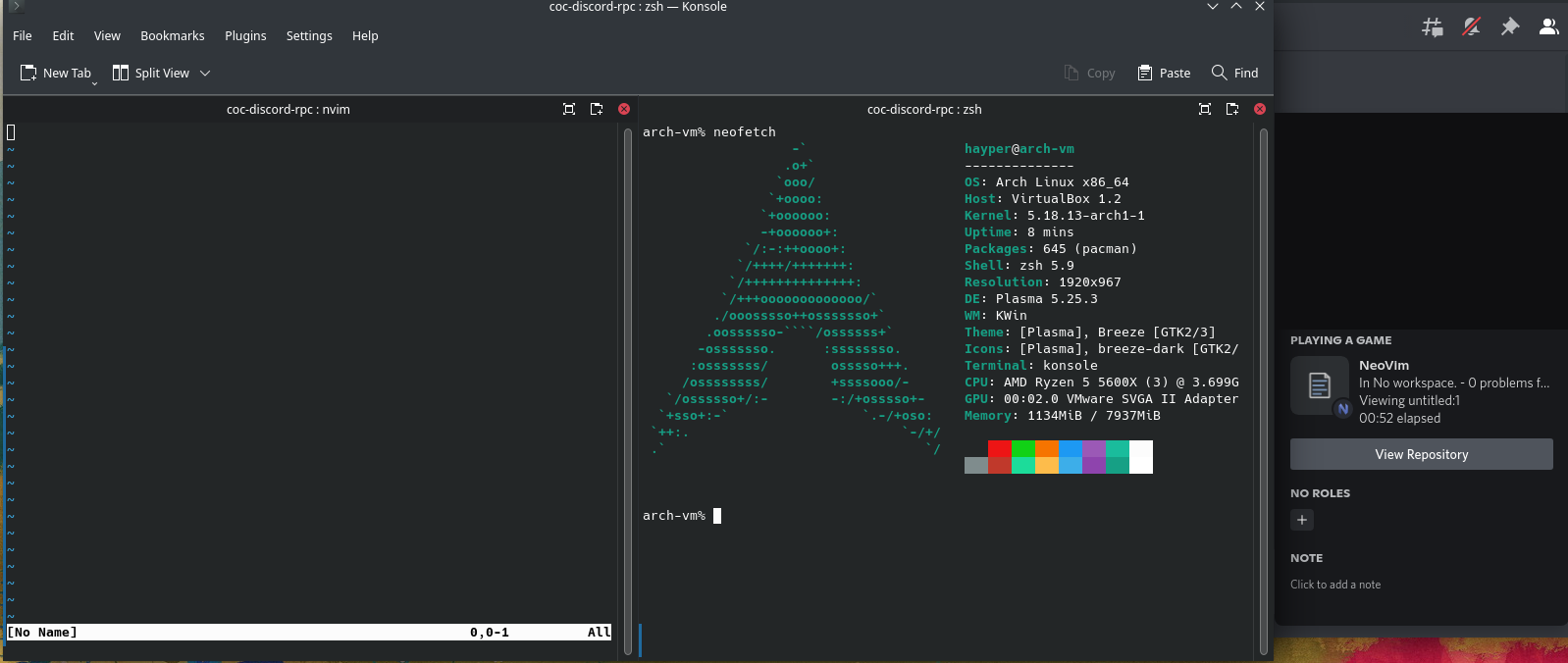Click white swatch in neofetch palette
1568x663 pixels.
tap(1141, 457)
